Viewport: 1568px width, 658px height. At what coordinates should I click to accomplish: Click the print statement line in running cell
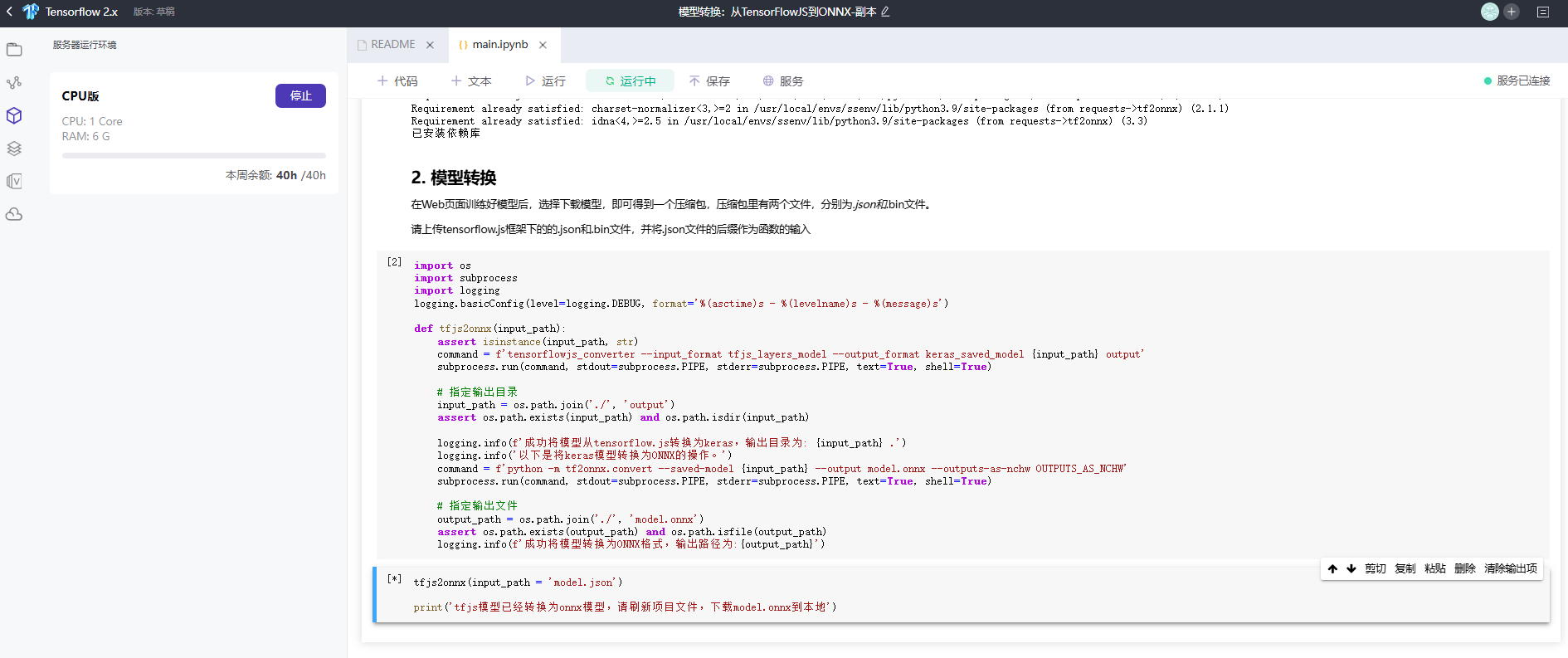tap(625, 607)
